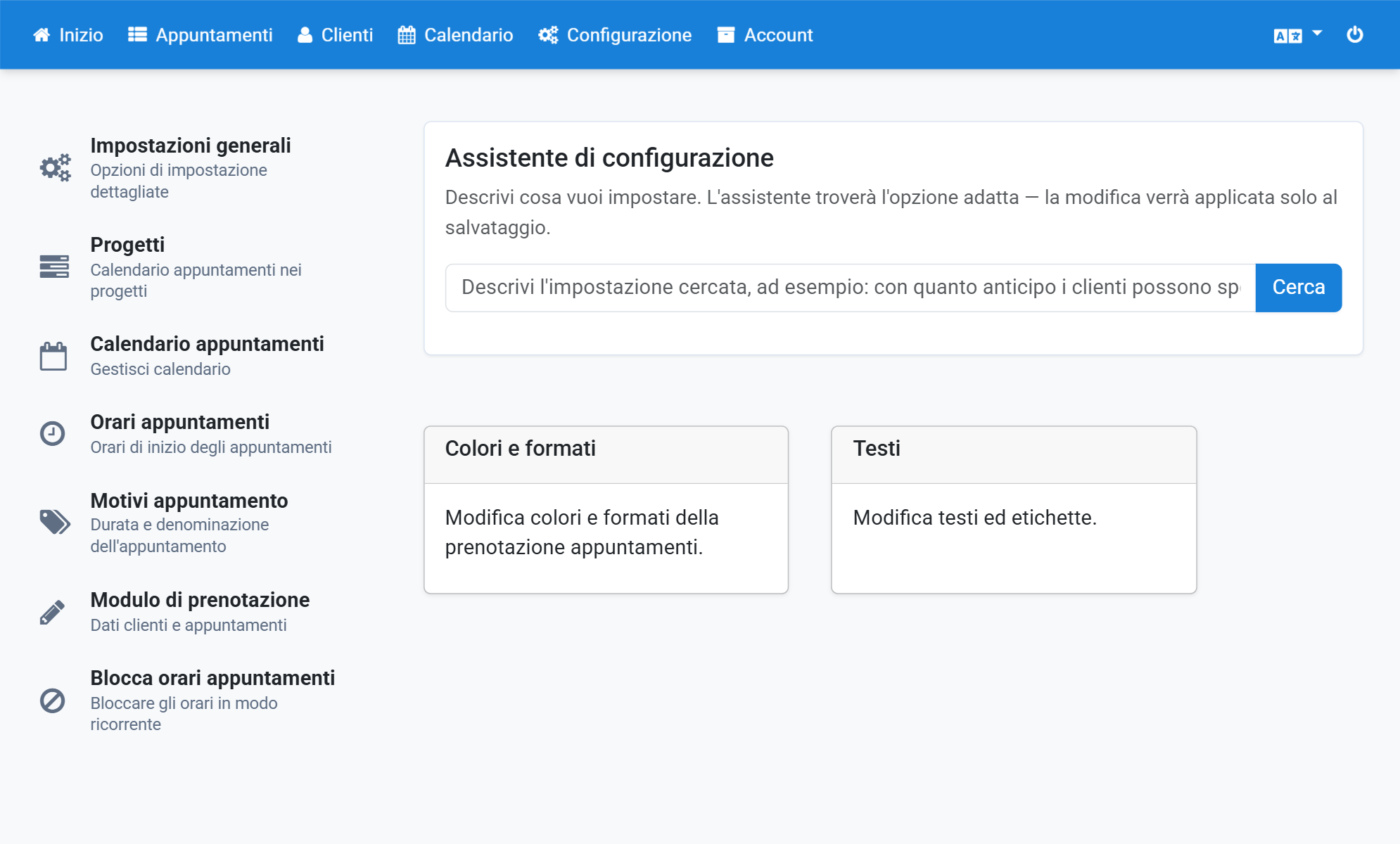The width and height of the screenshot is (1400, 844).
Task: Open Calendario in top navigation
Action: tap(455, 34)
